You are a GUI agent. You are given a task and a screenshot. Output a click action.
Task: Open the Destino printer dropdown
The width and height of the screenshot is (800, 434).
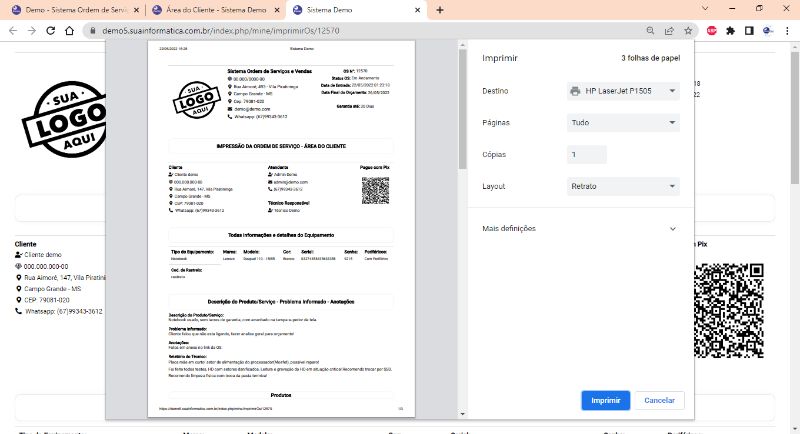pos(622,92)
